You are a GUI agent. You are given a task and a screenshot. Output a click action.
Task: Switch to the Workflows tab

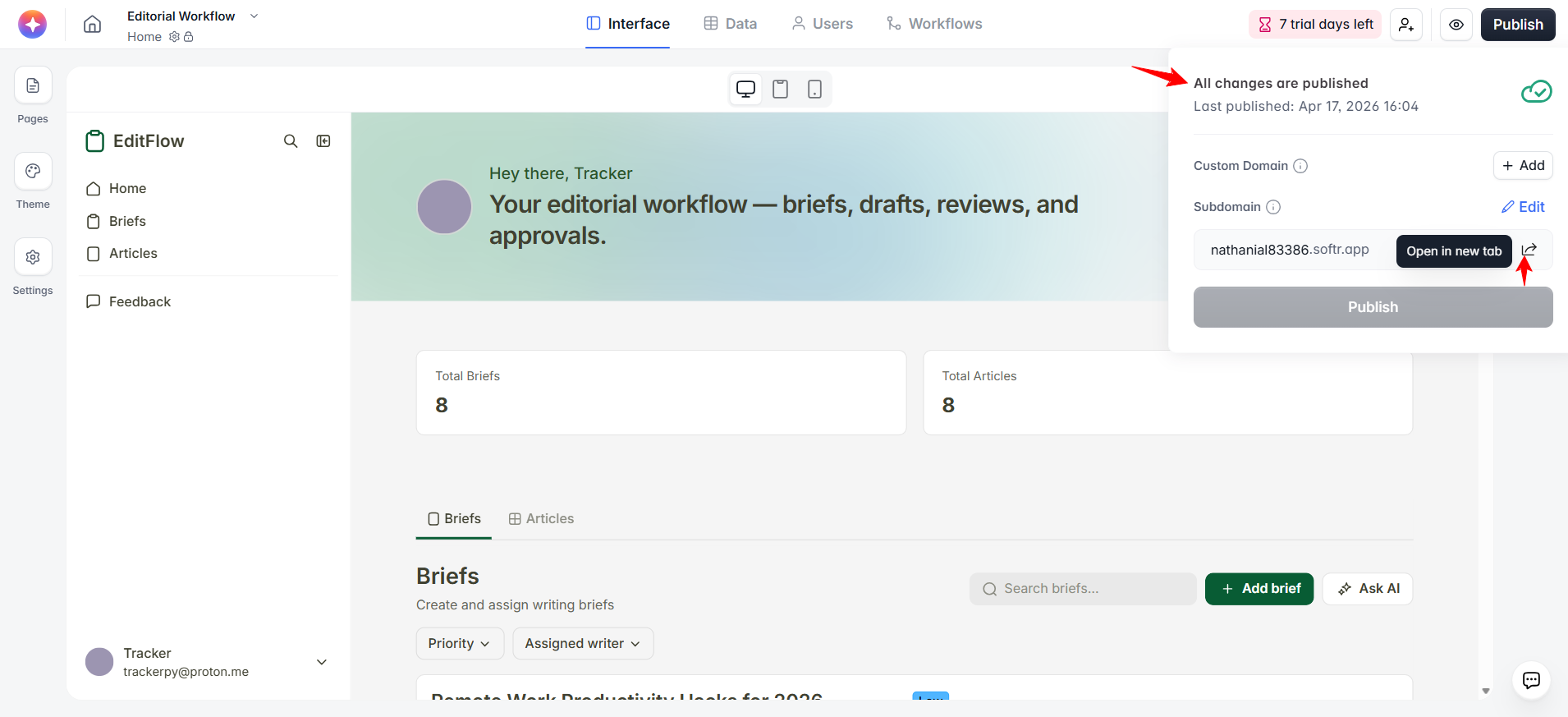tap(934, 24)
